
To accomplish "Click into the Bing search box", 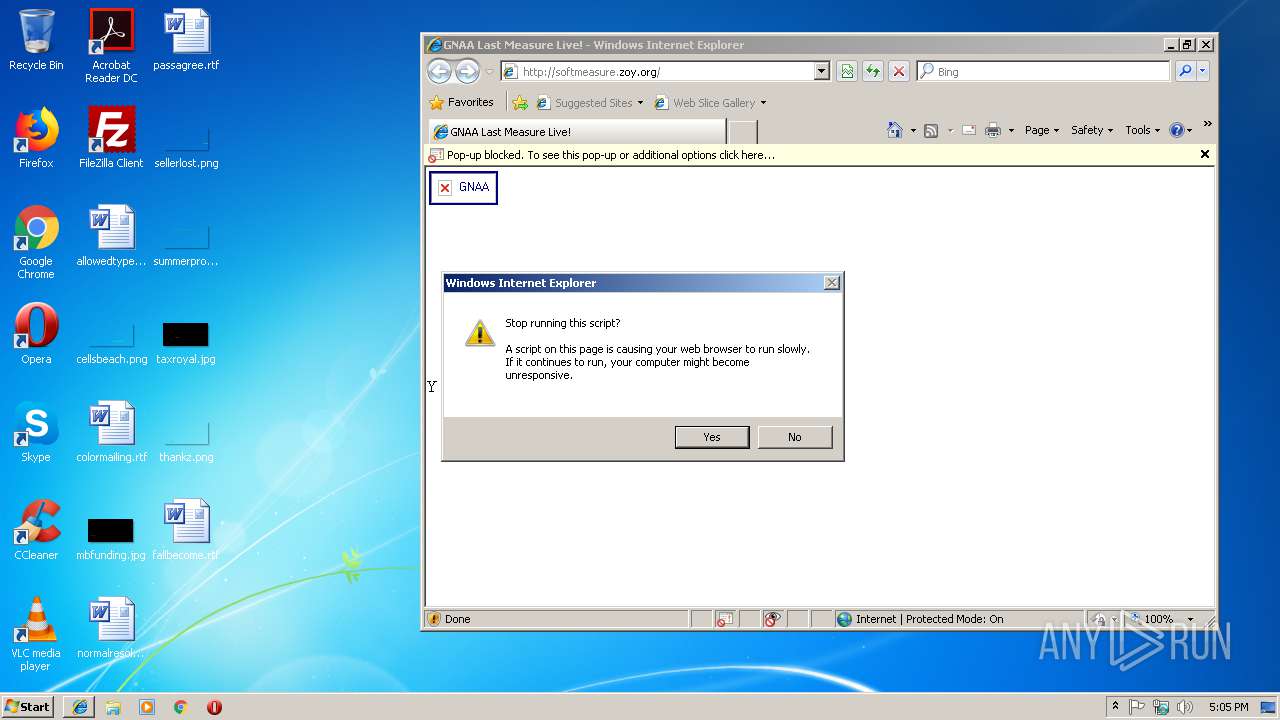I will click(x=1050, y=72).
